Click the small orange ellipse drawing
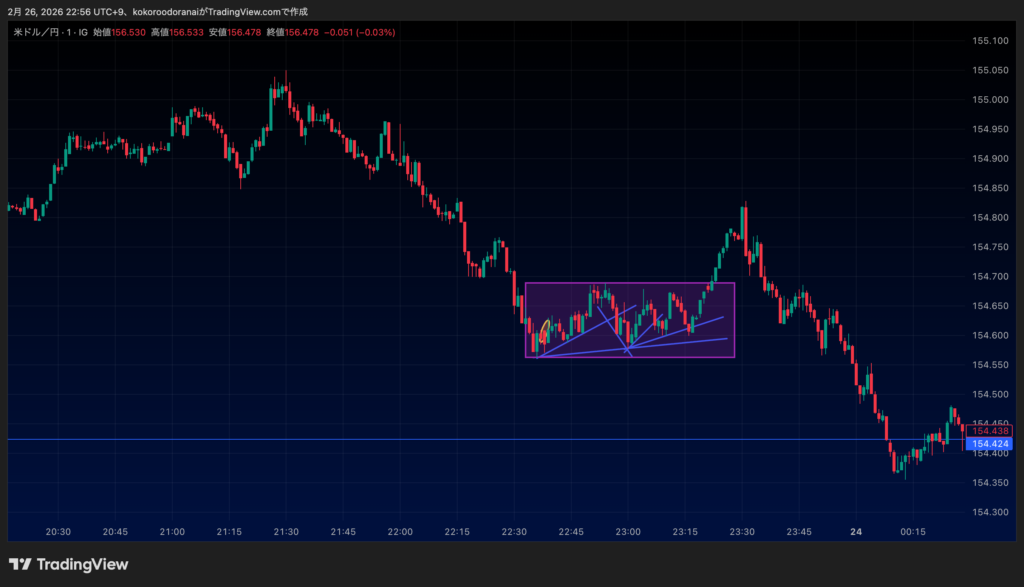 [544, 332]
